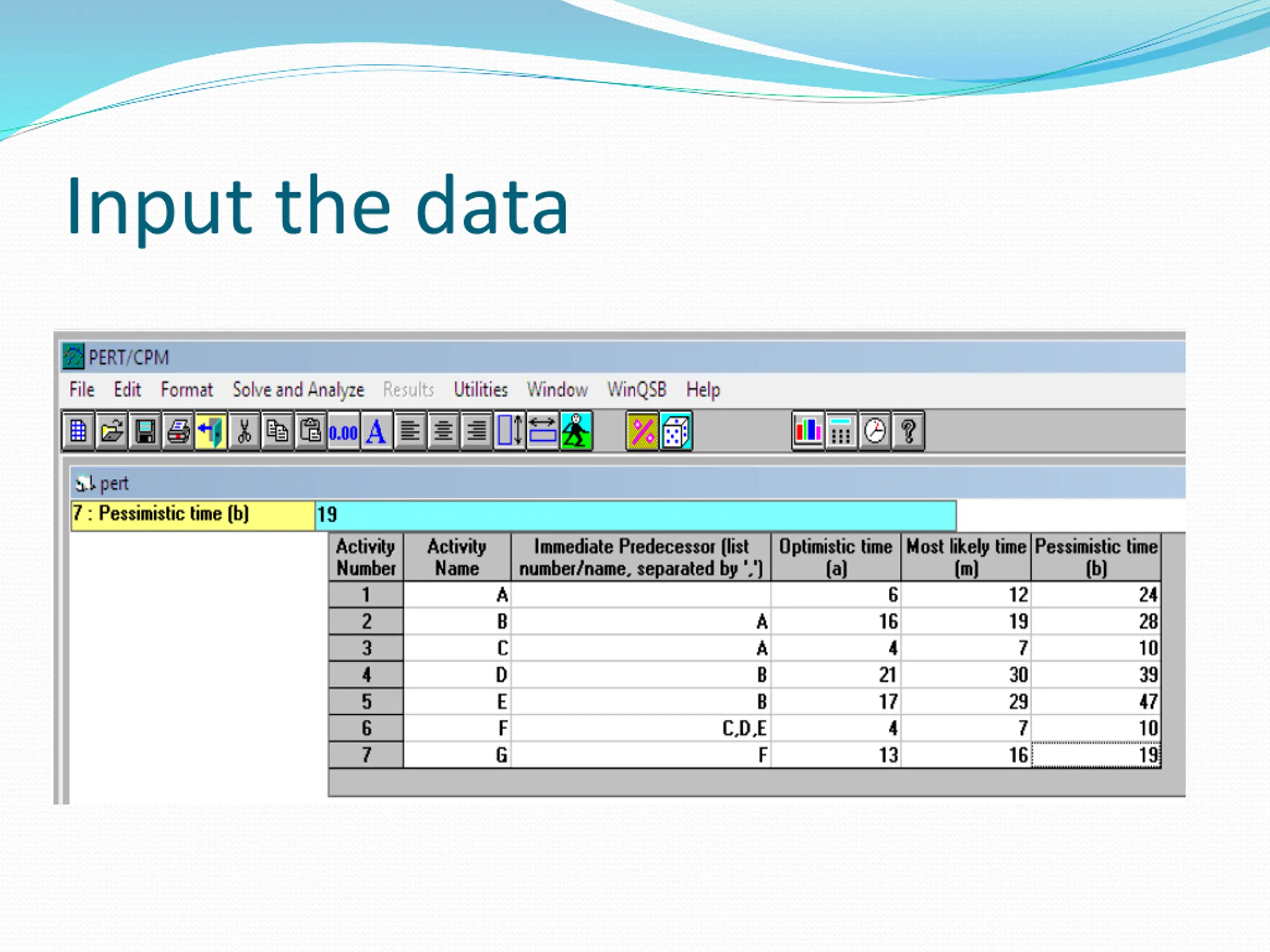Open the WinQSB menu

point(636,390)
